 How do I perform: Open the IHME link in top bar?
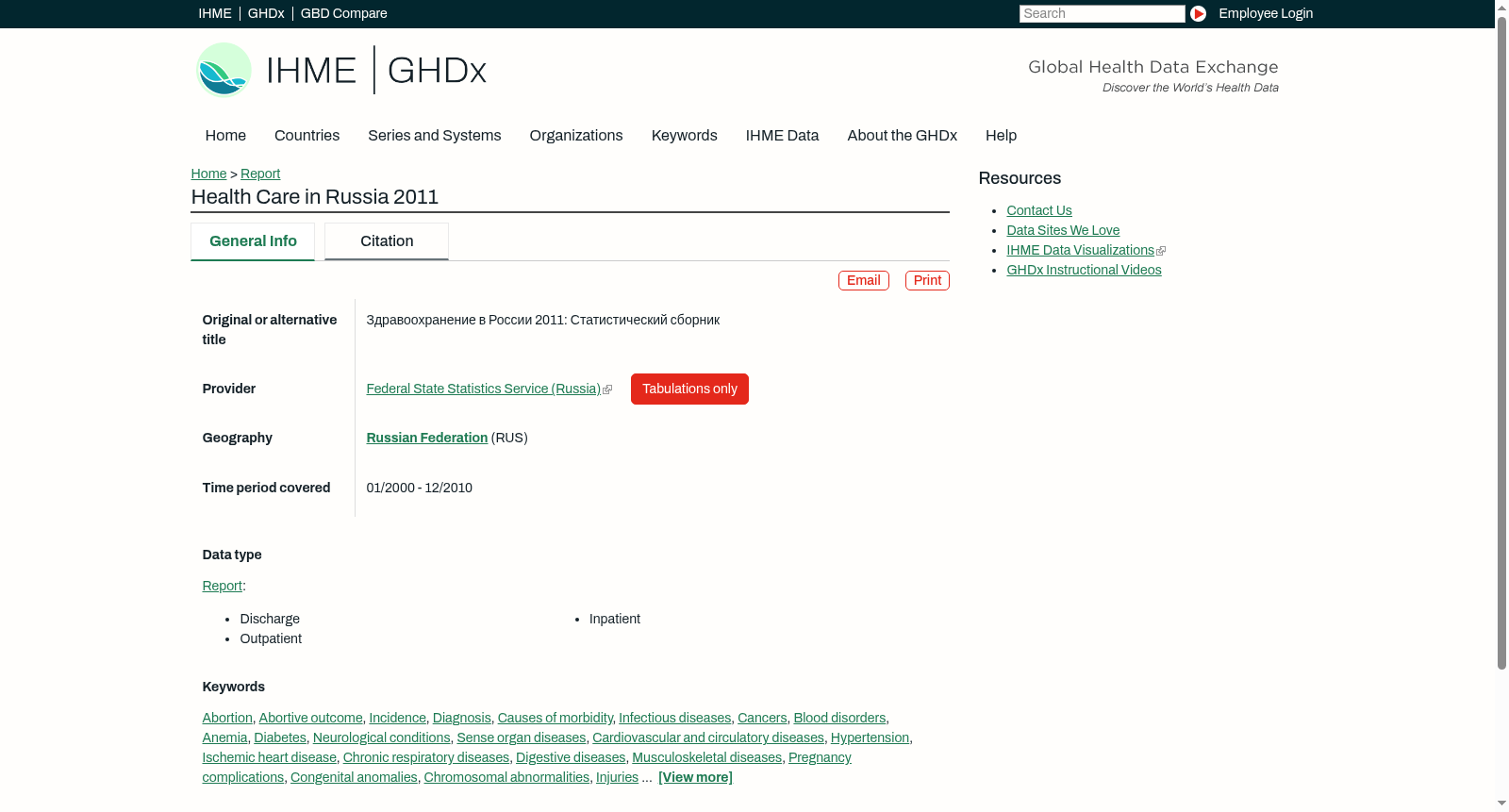(x=215, y=13)
